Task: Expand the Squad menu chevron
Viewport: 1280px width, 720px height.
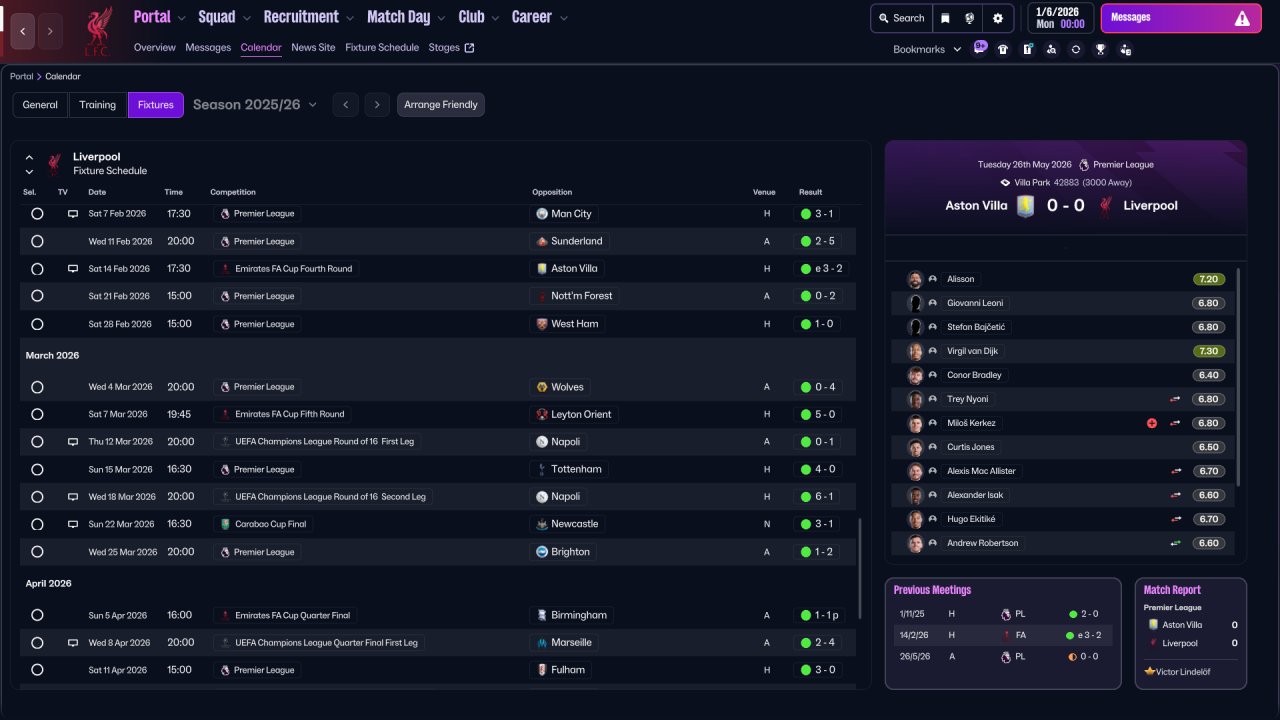Action: click(246, 18)
